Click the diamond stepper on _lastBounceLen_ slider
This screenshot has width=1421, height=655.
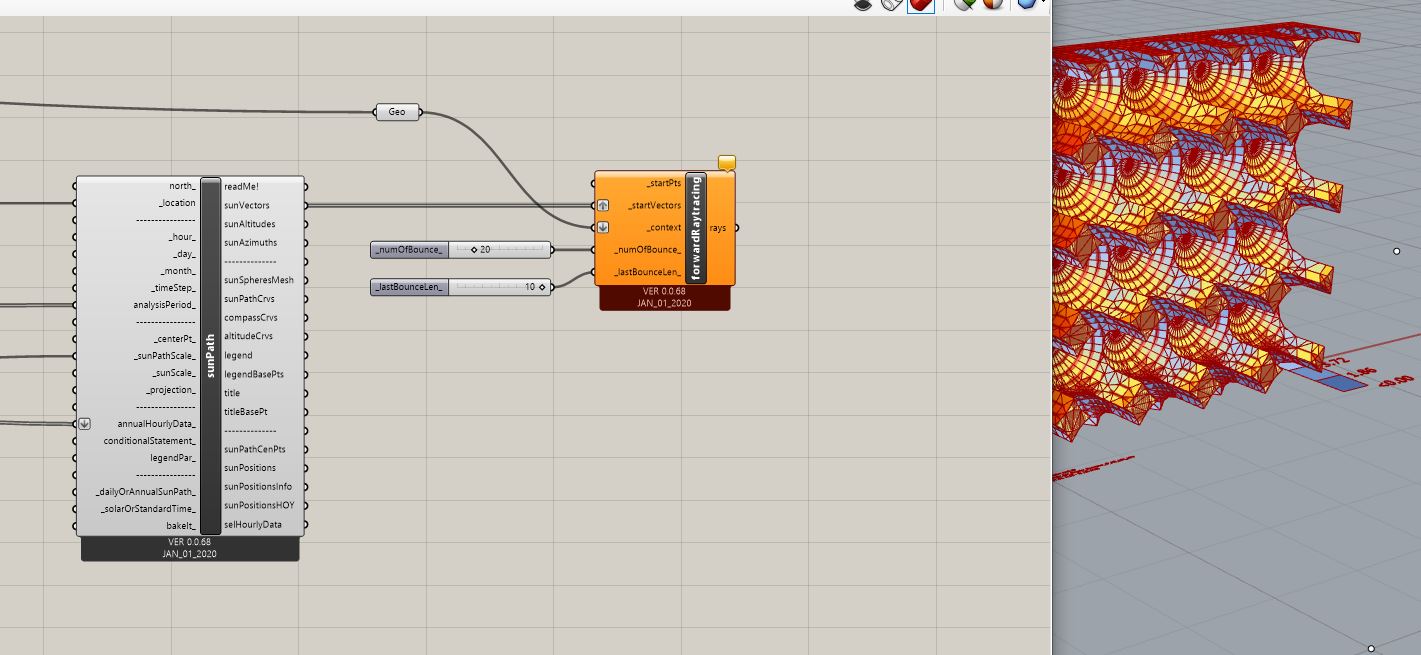coord(542,287)
